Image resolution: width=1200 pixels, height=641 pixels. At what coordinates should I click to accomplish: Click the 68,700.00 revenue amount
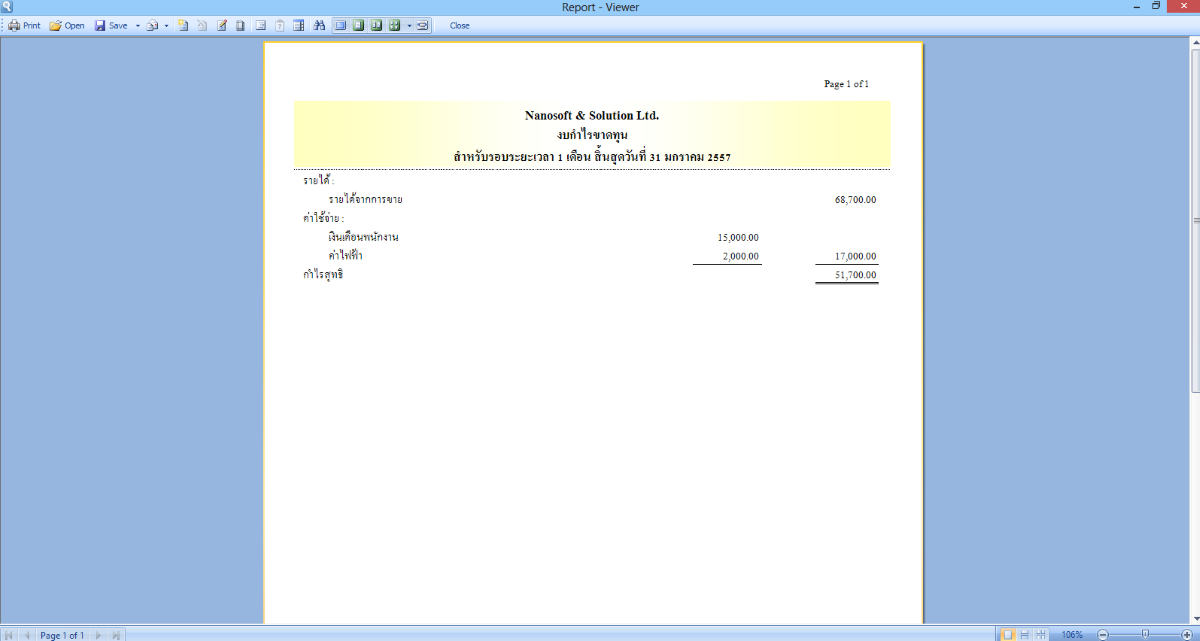[x=856, y=200]
